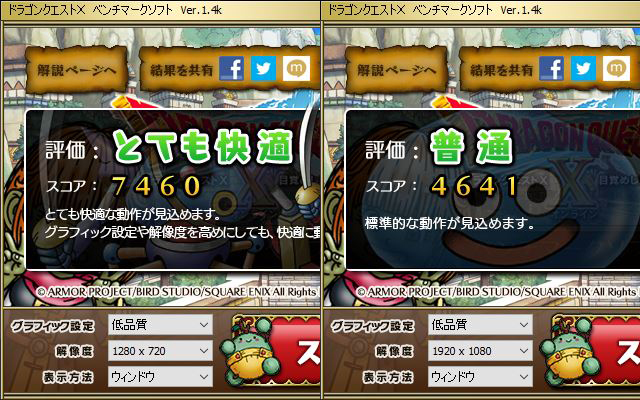Share right result on Facebook

(x=551, y=69)
